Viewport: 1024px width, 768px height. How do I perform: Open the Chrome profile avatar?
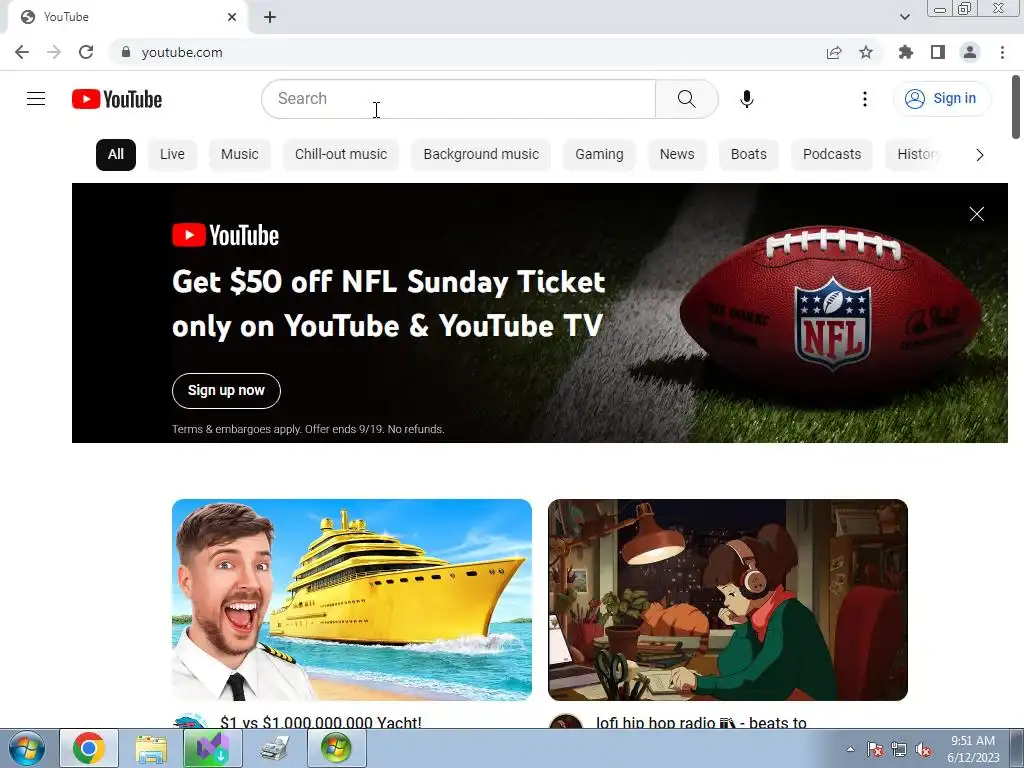point(970,52)
